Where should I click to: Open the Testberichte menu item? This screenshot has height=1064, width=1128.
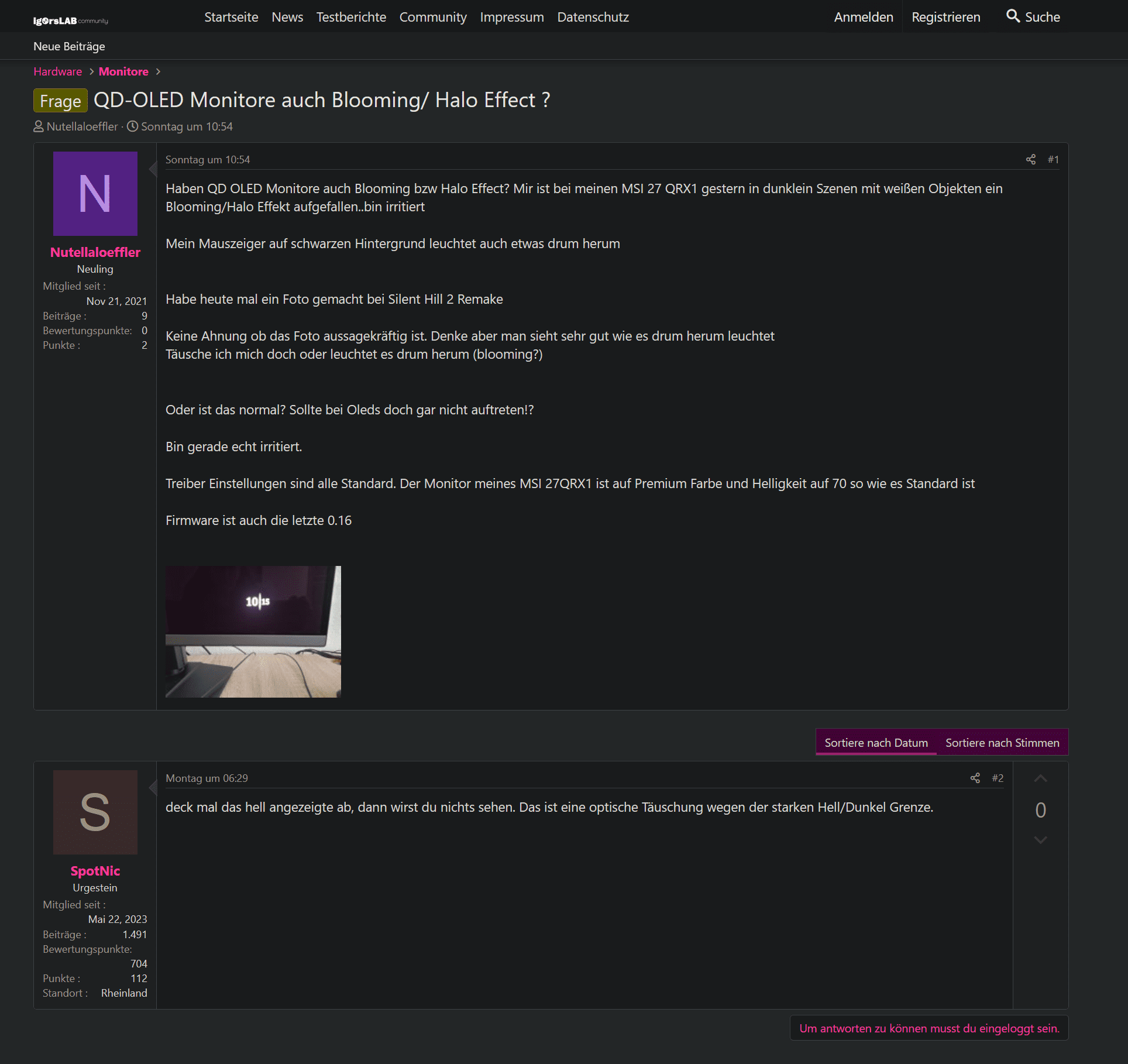pos(351,17)
